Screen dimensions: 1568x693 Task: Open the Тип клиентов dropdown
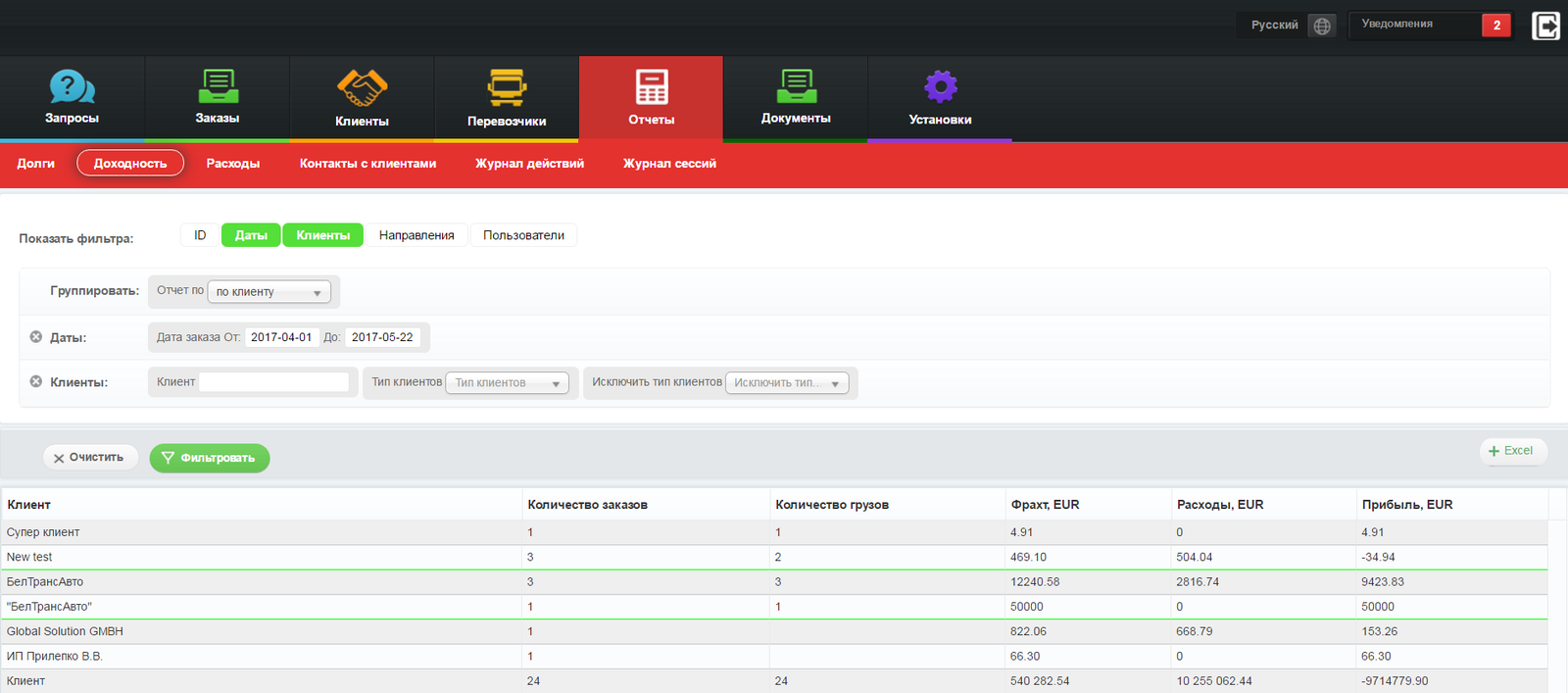507,383
